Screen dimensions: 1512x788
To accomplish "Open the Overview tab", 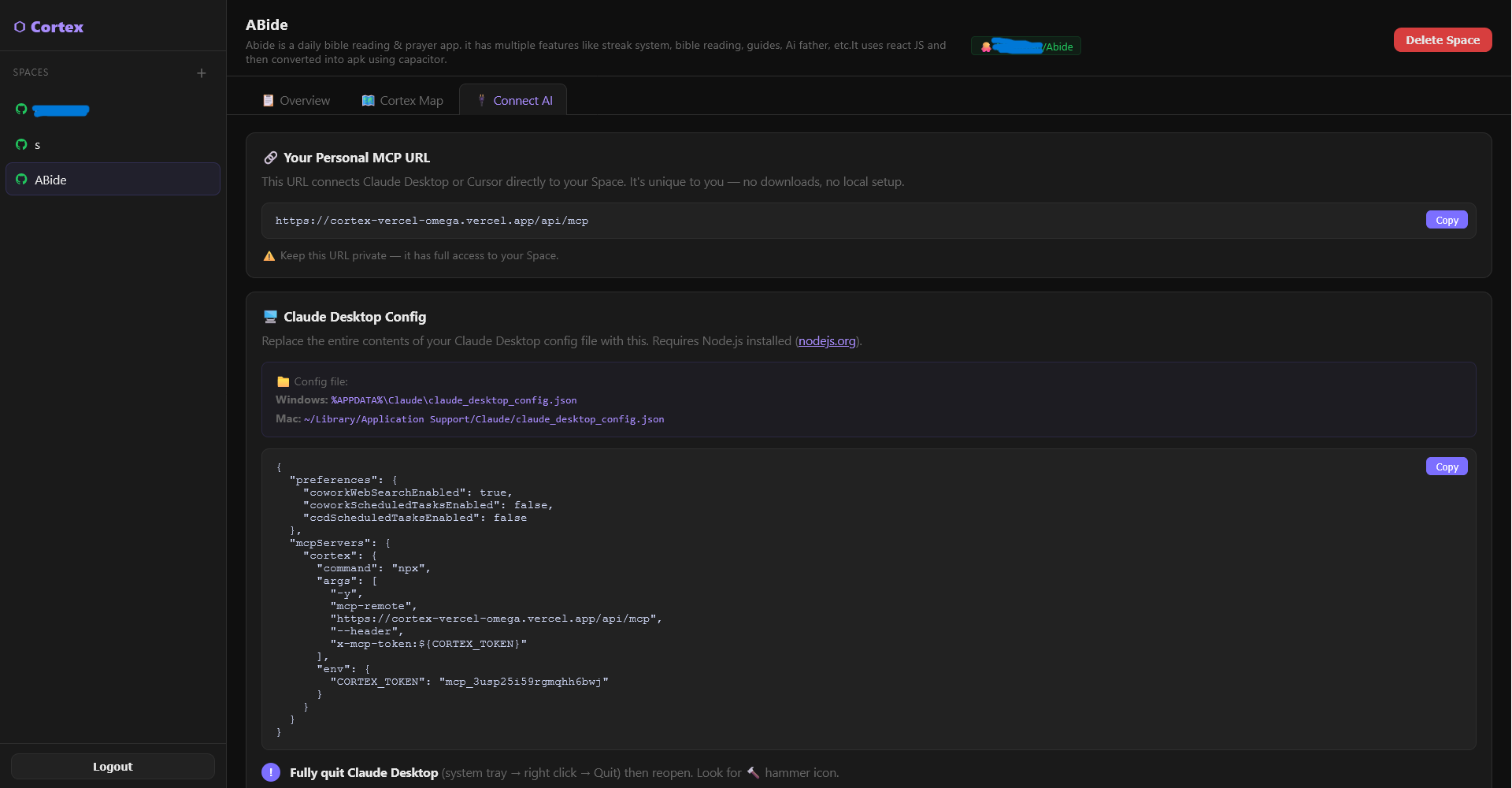I will (296, 100).
